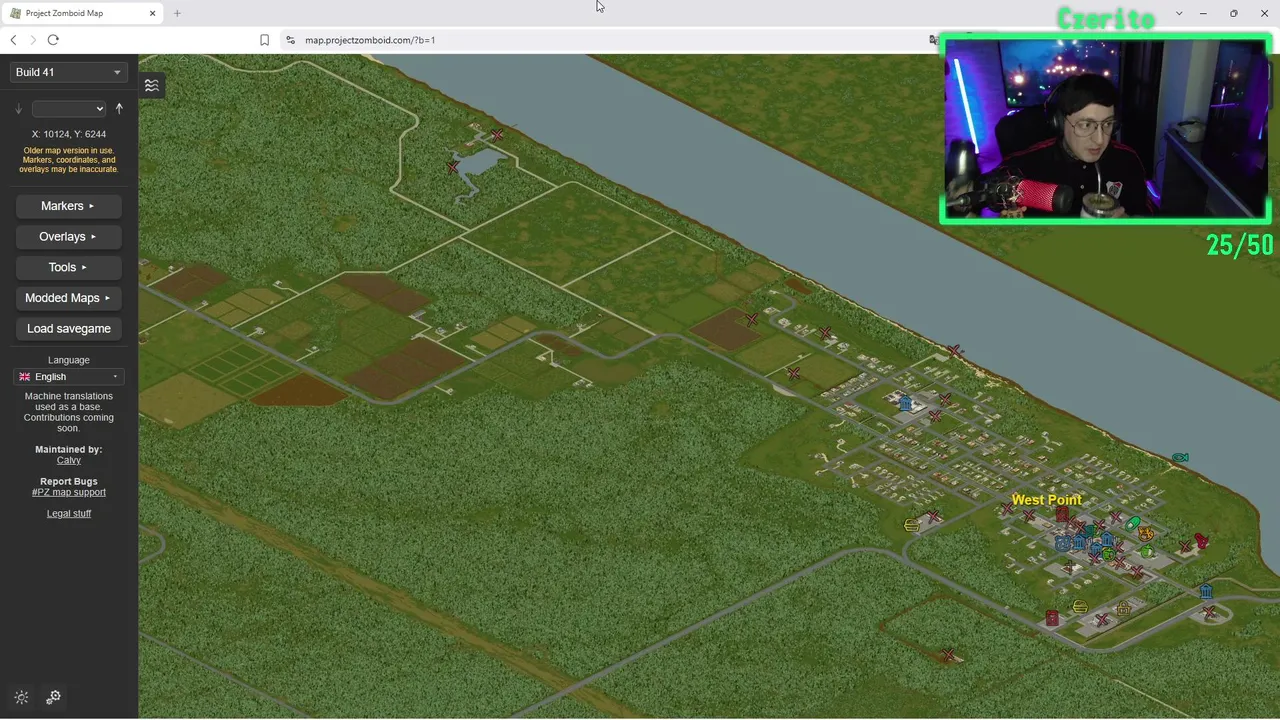Select the blue police badge marker

(1063, 544)
